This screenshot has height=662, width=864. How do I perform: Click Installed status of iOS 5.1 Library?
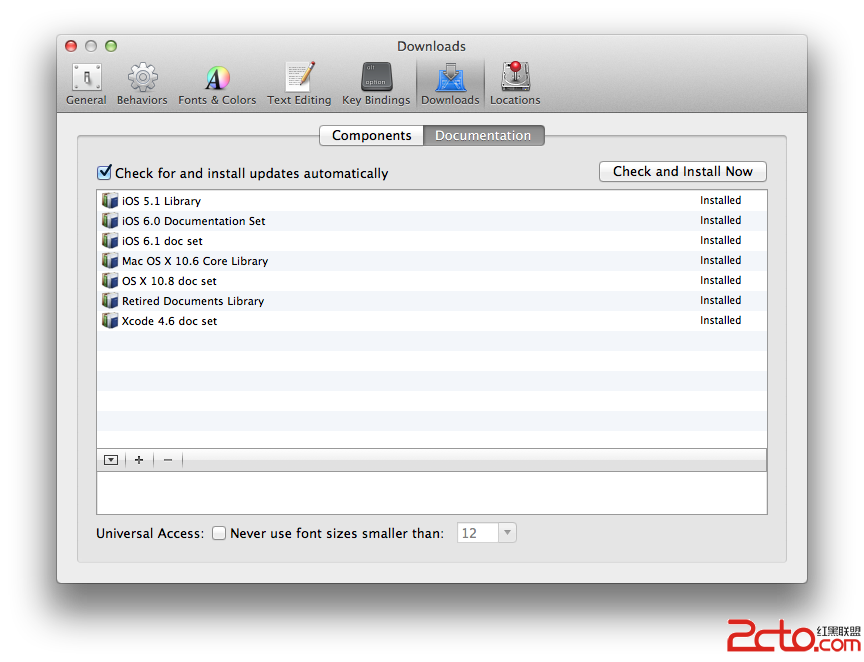(x=720, y=200)
